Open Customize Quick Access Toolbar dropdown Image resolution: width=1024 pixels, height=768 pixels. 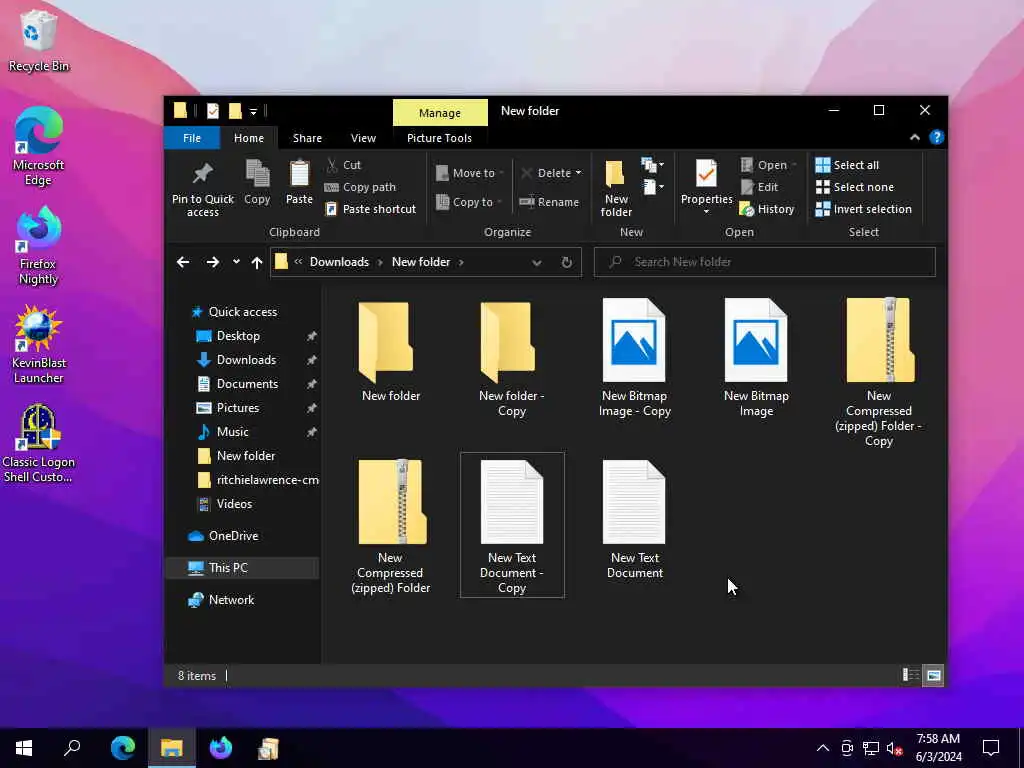[x=253, y=112]
